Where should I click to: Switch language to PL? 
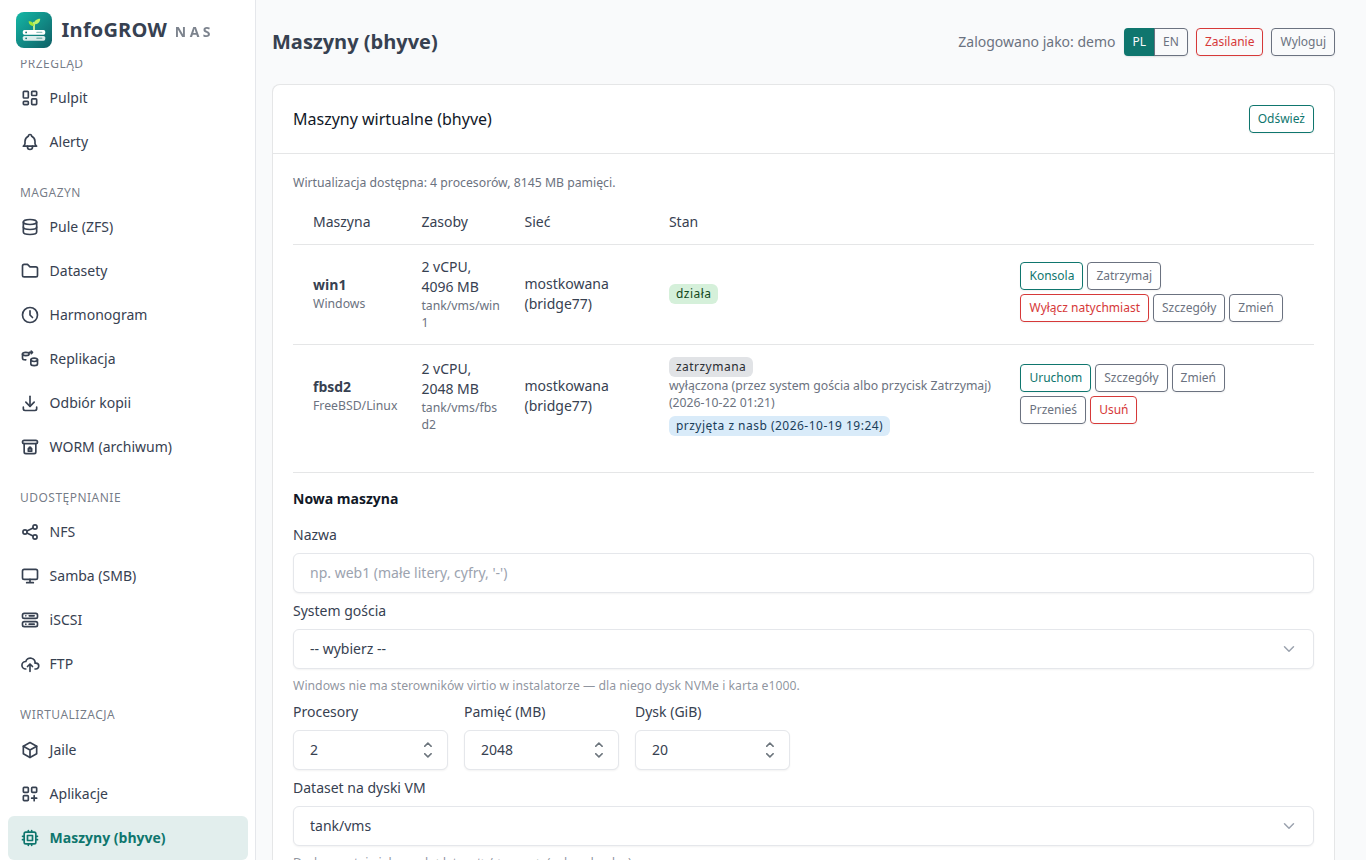(1139, 42)
